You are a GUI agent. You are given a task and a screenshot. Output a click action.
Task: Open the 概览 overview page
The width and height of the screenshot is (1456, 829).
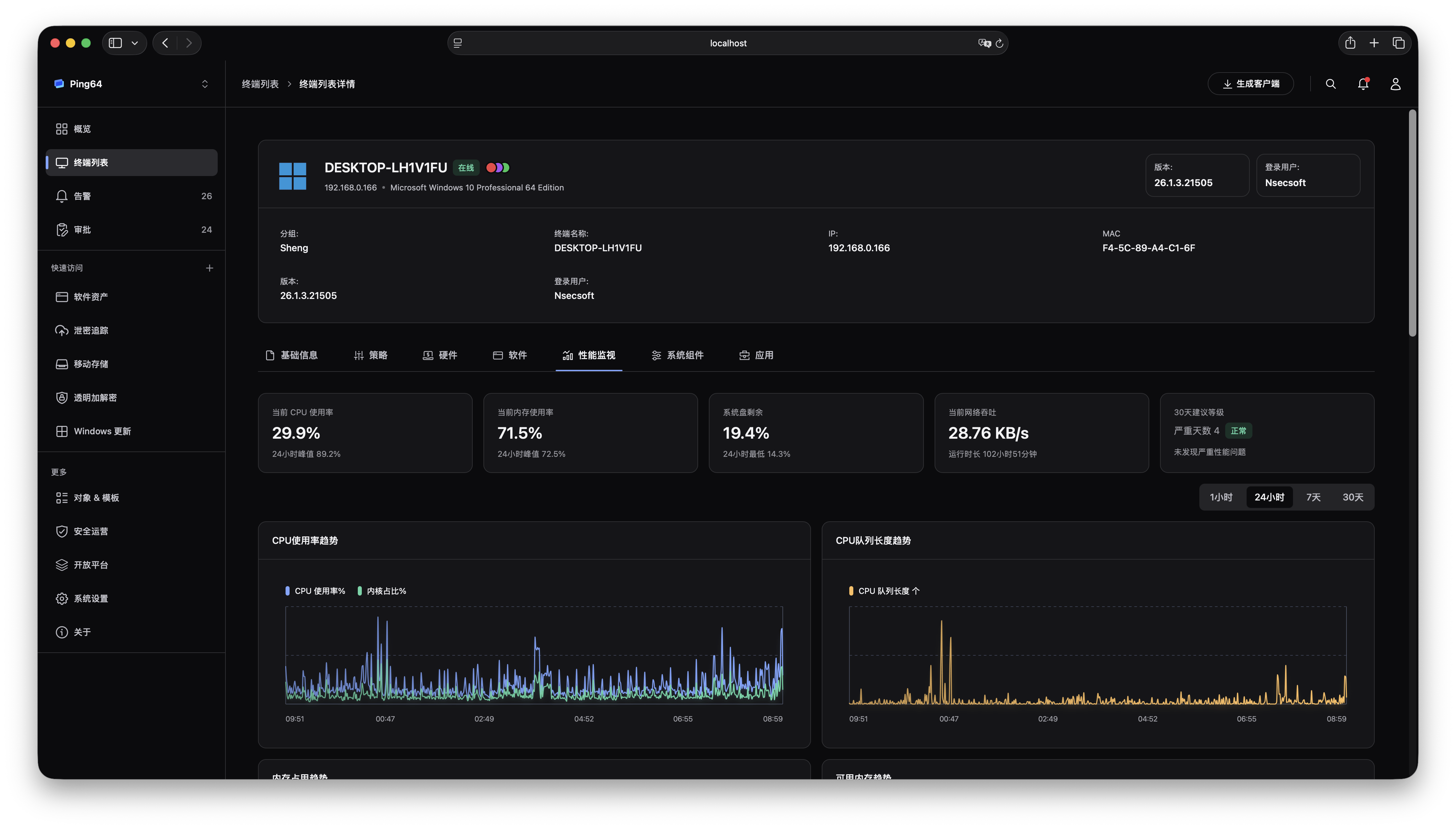point(131,129)
